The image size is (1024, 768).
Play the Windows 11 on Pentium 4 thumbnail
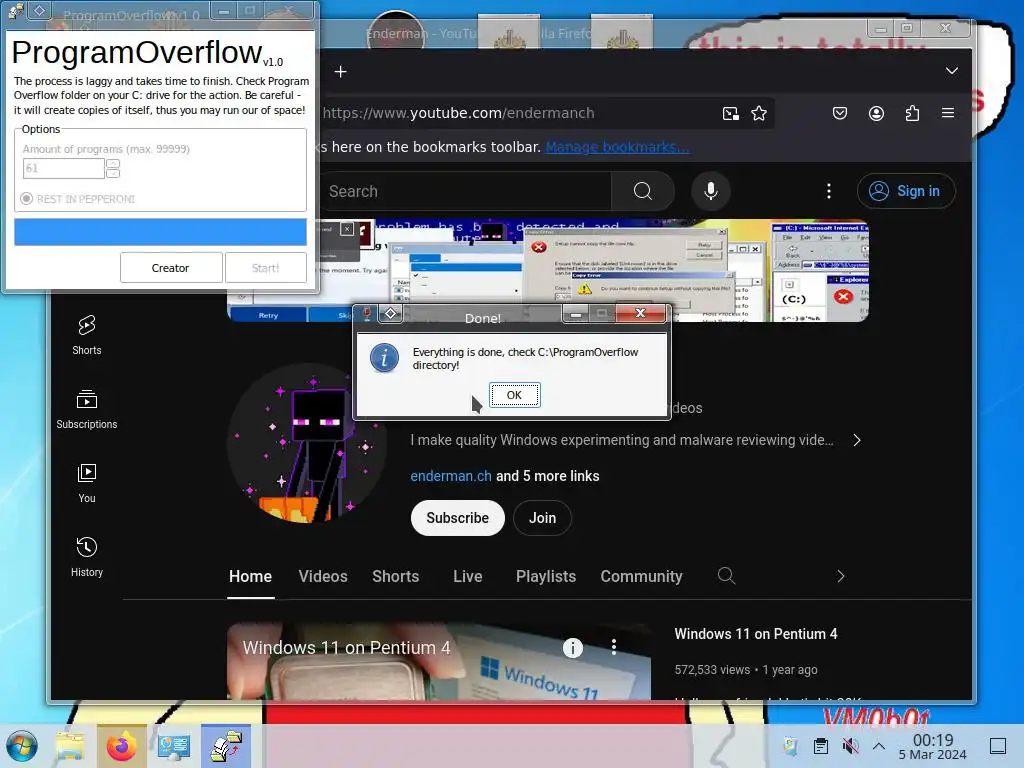(439, 661)
